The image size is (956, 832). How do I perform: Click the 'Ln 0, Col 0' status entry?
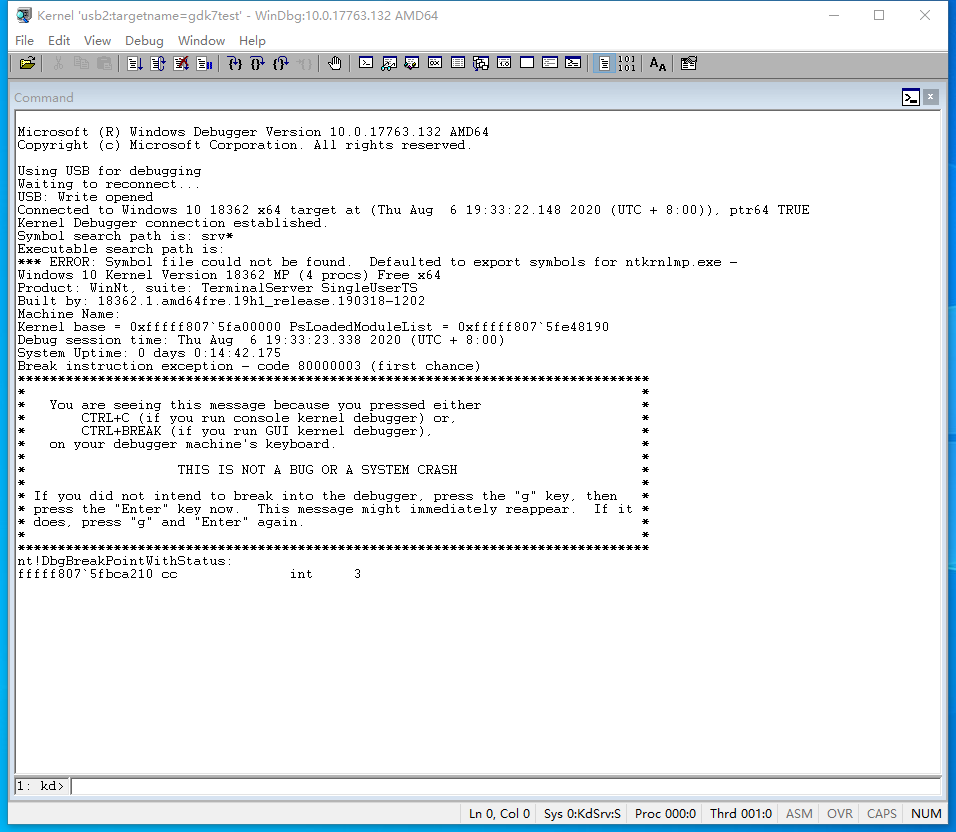[499, 814]
